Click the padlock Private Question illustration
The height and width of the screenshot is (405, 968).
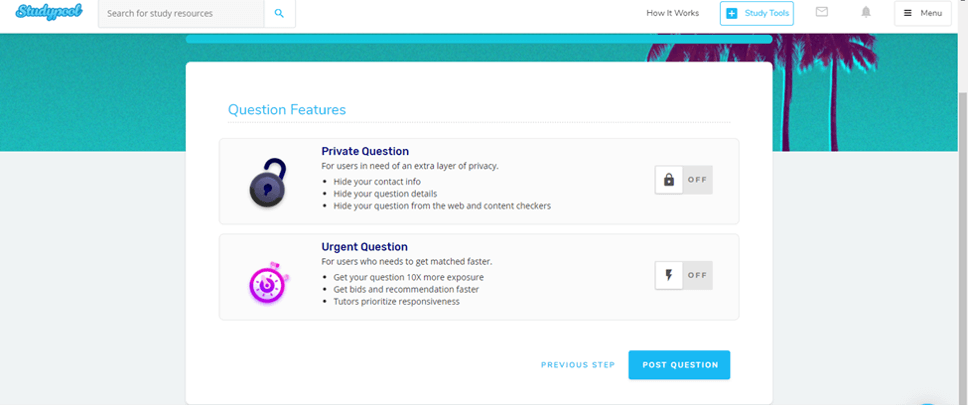[267, 183]
